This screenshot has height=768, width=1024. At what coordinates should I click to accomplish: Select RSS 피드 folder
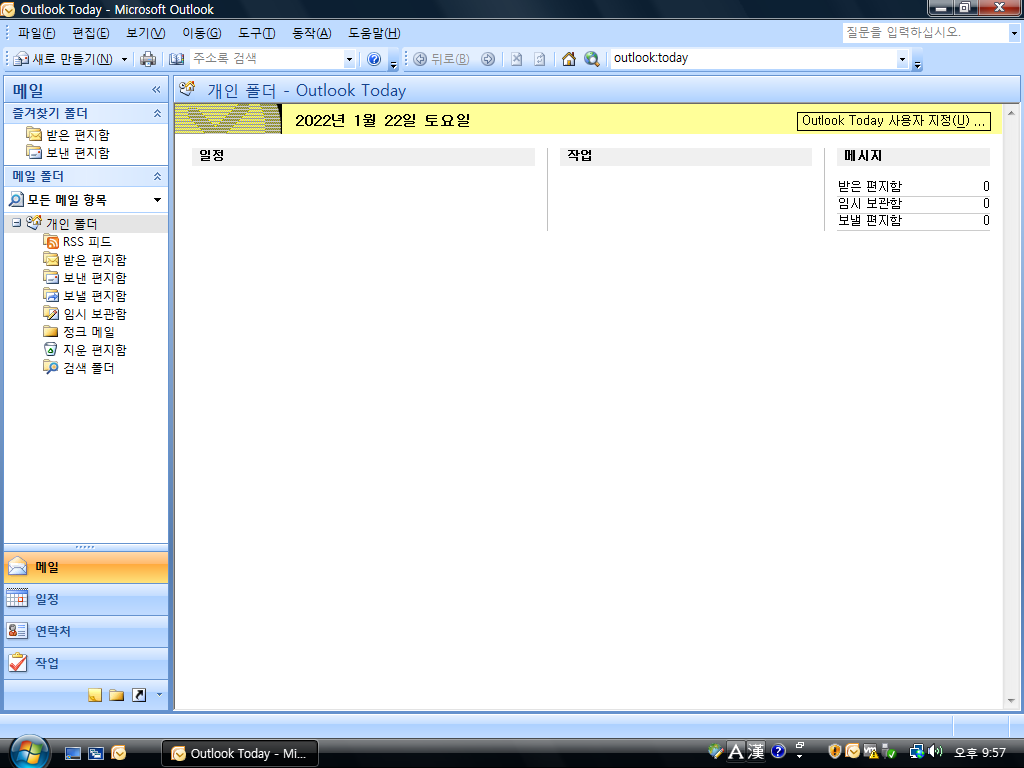(87, 242)
